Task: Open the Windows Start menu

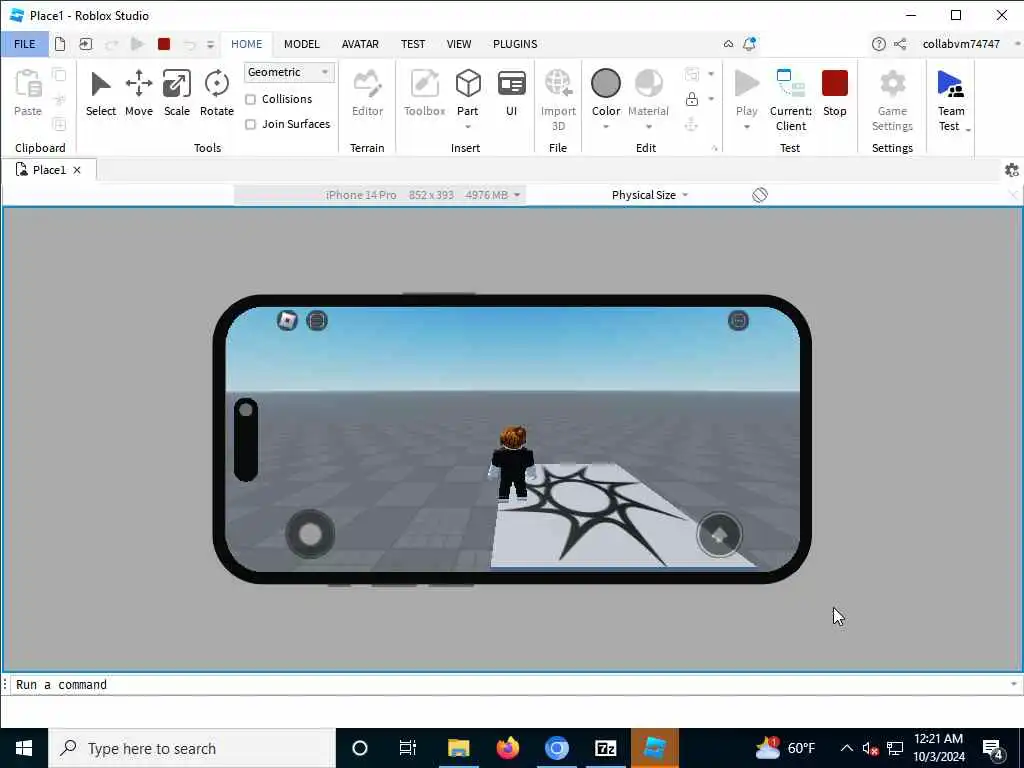Action: pos(24,748)
